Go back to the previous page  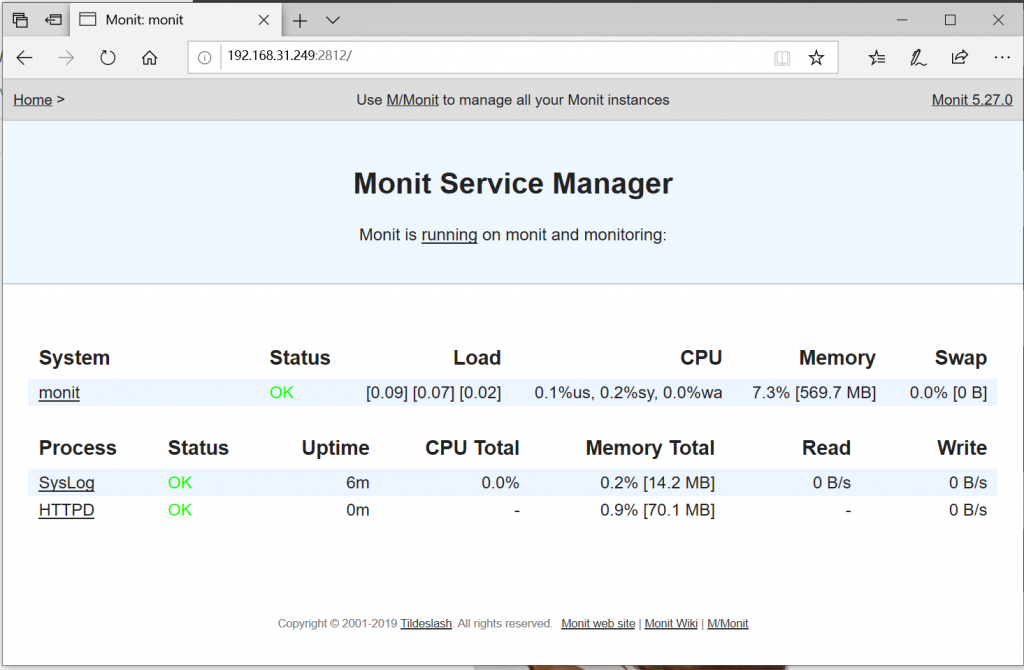(24, 58)
